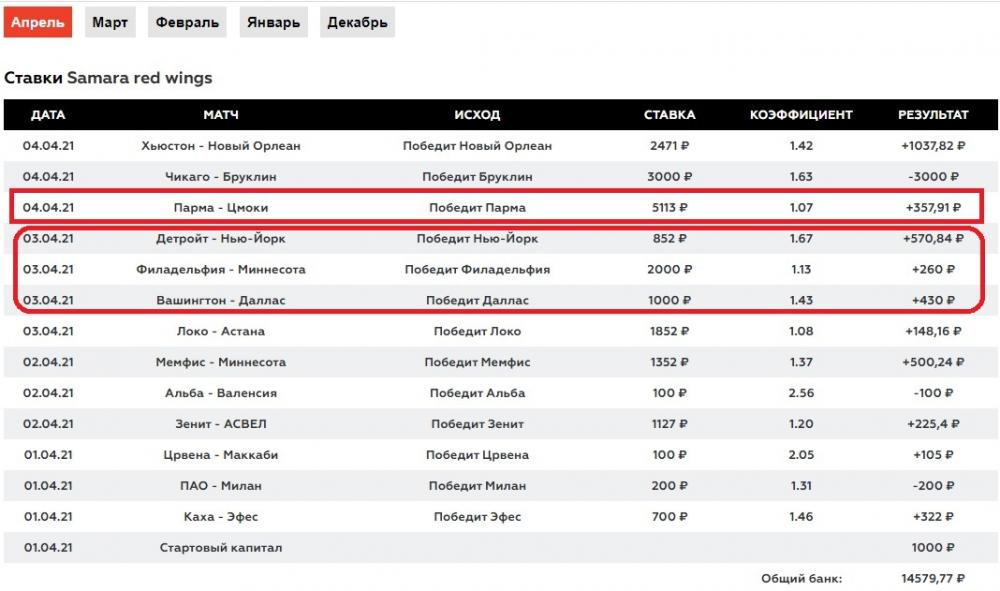
Task: Select the Зенит - АСВЕЛ match
Action: [221, 424]
